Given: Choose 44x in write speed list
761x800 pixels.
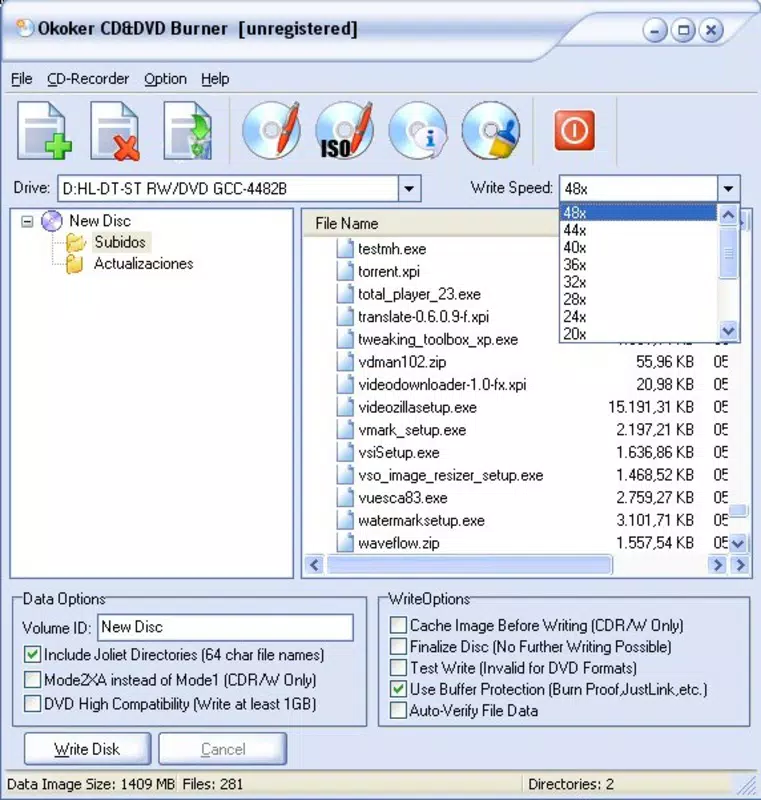Looking at the screenshot, I should (638, 230).
